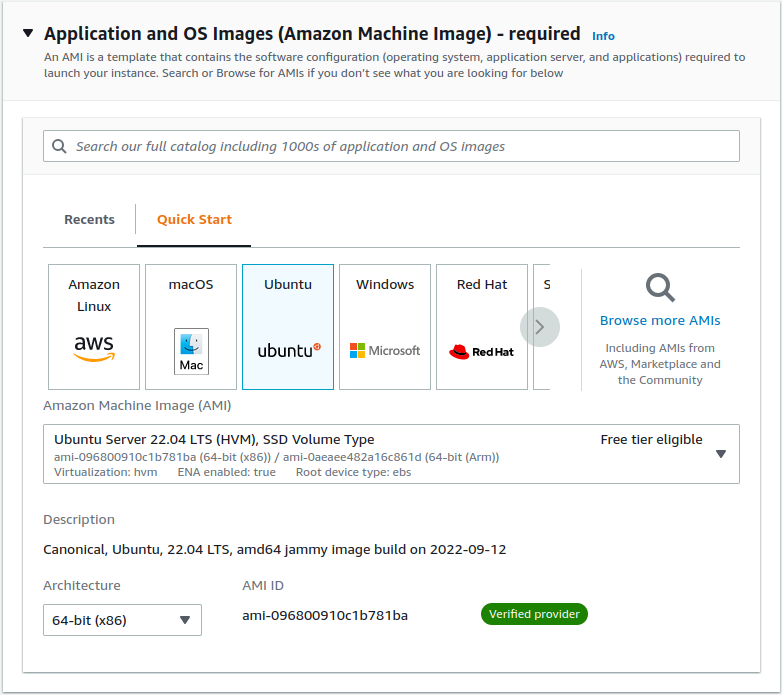Image resolution: width=782 pixels, height=695 pixels.
Task: Collapse the Application and OS Images section
Action: coord(28,33)
